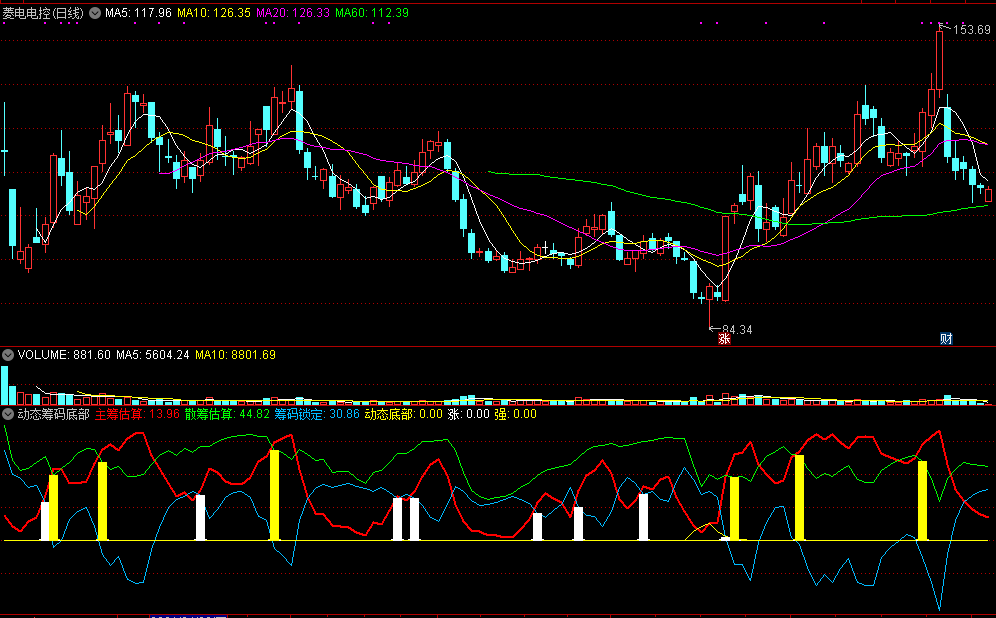Click the yellow MA10: 126.35 label

coord(214,13)
